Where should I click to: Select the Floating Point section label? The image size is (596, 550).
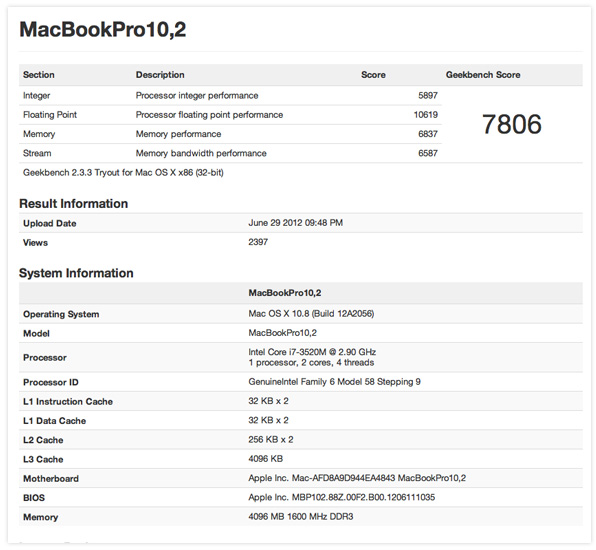[50, 115]
